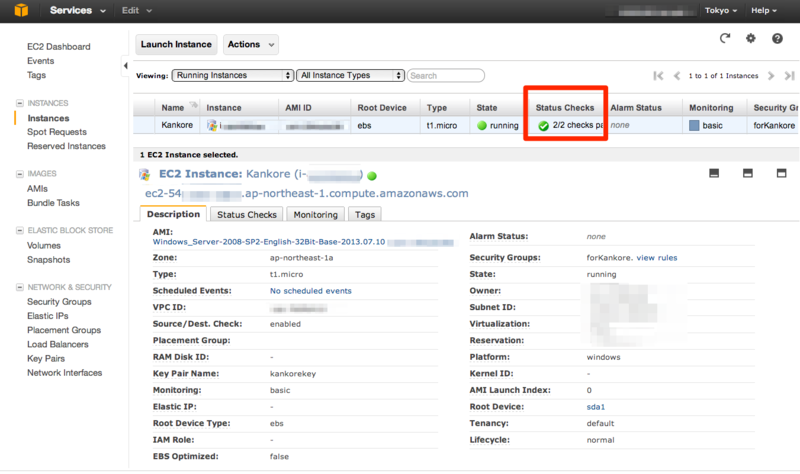Go to next page of instances

point(771,76)
